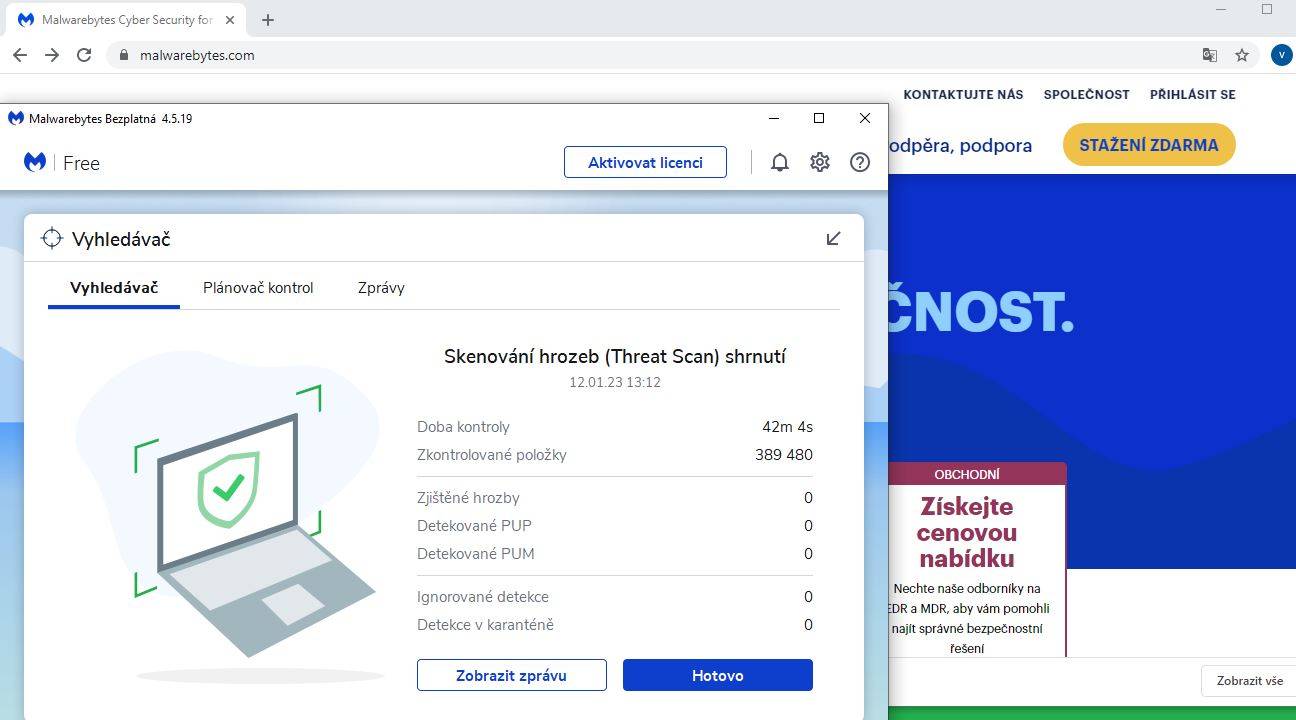Image resolution: width=1296 pixels, height=720 pixels.
Task: Reload the malwarebytes.com page
Action: 84,55
